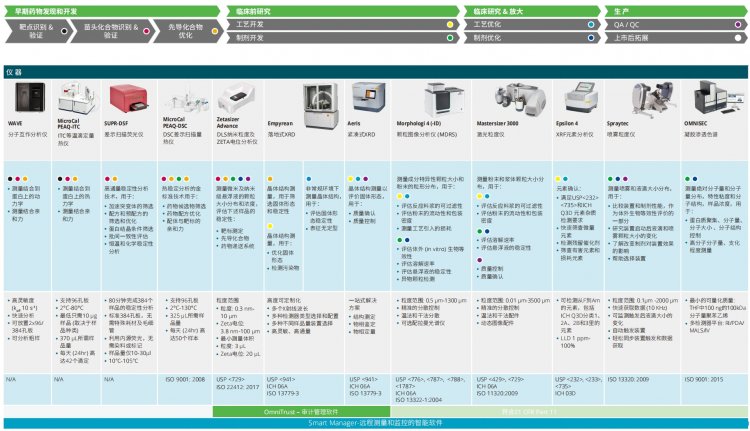Click the black dot beside 靶点识别 & 验证
The height and width of the screenshot is (431, 750).
(64, 31)
